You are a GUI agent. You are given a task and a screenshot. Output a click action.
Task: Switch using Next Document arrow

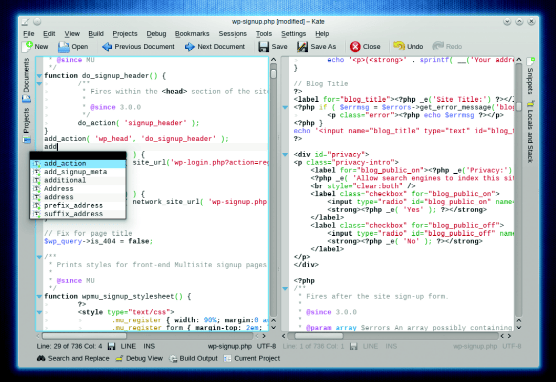click(190, 47)
